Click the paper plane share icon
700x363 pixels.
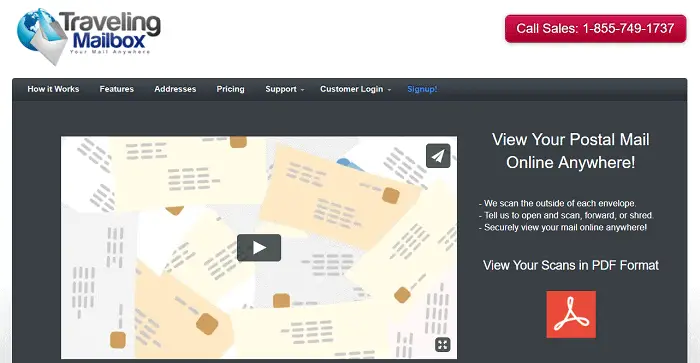[x=438, y=155]
